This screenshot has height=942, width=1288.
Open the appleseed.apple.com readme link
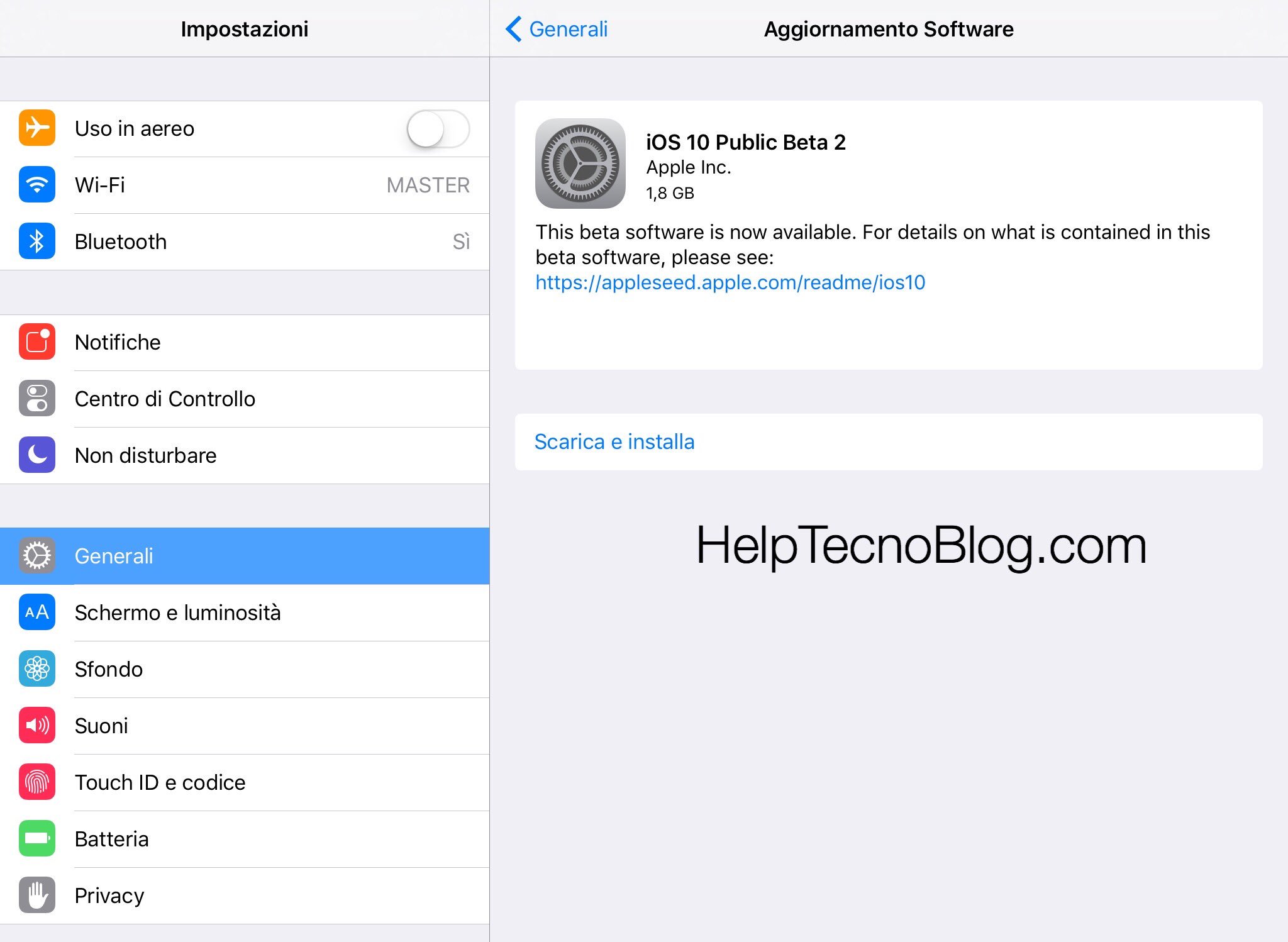(730, 282)
